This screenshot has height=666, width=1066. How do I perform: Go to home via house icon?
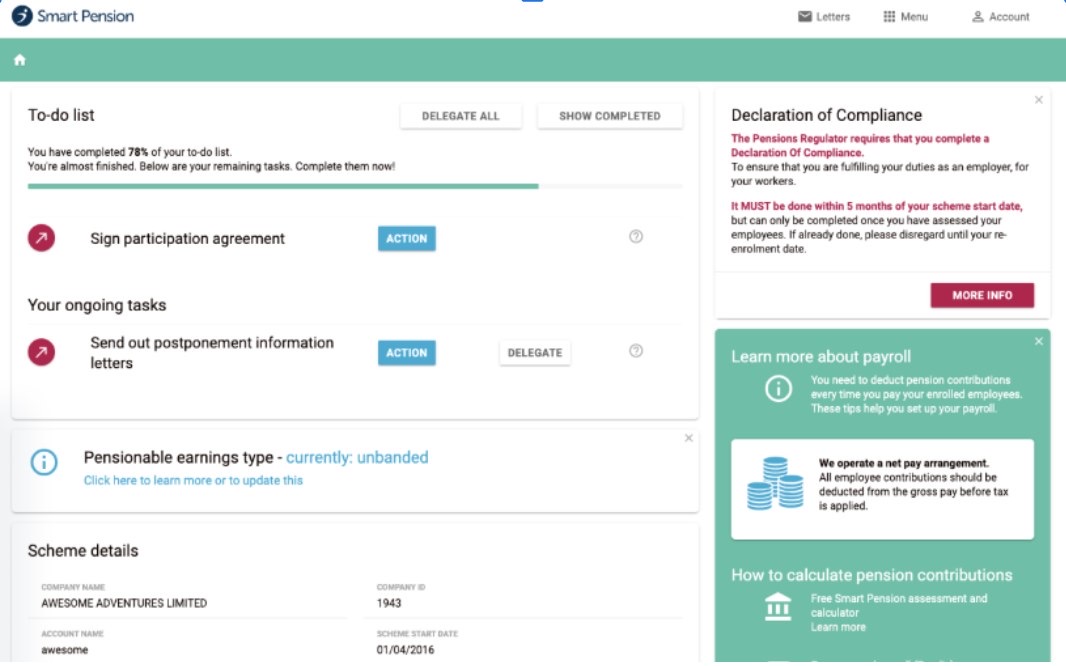(20, 60)
